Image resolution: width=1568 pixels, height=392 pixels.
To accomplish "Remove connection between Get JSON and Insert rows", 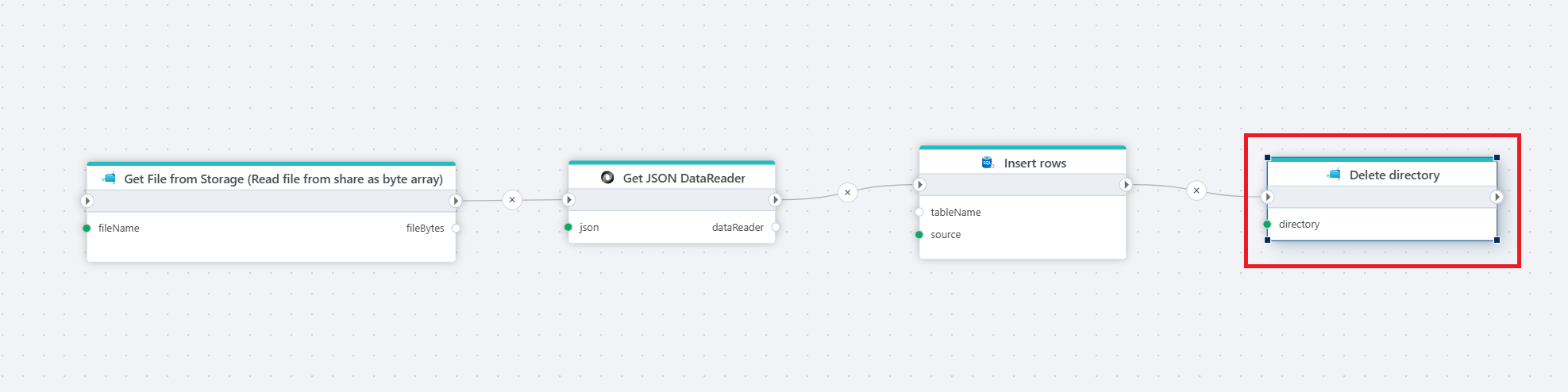I will click(848, 192).
